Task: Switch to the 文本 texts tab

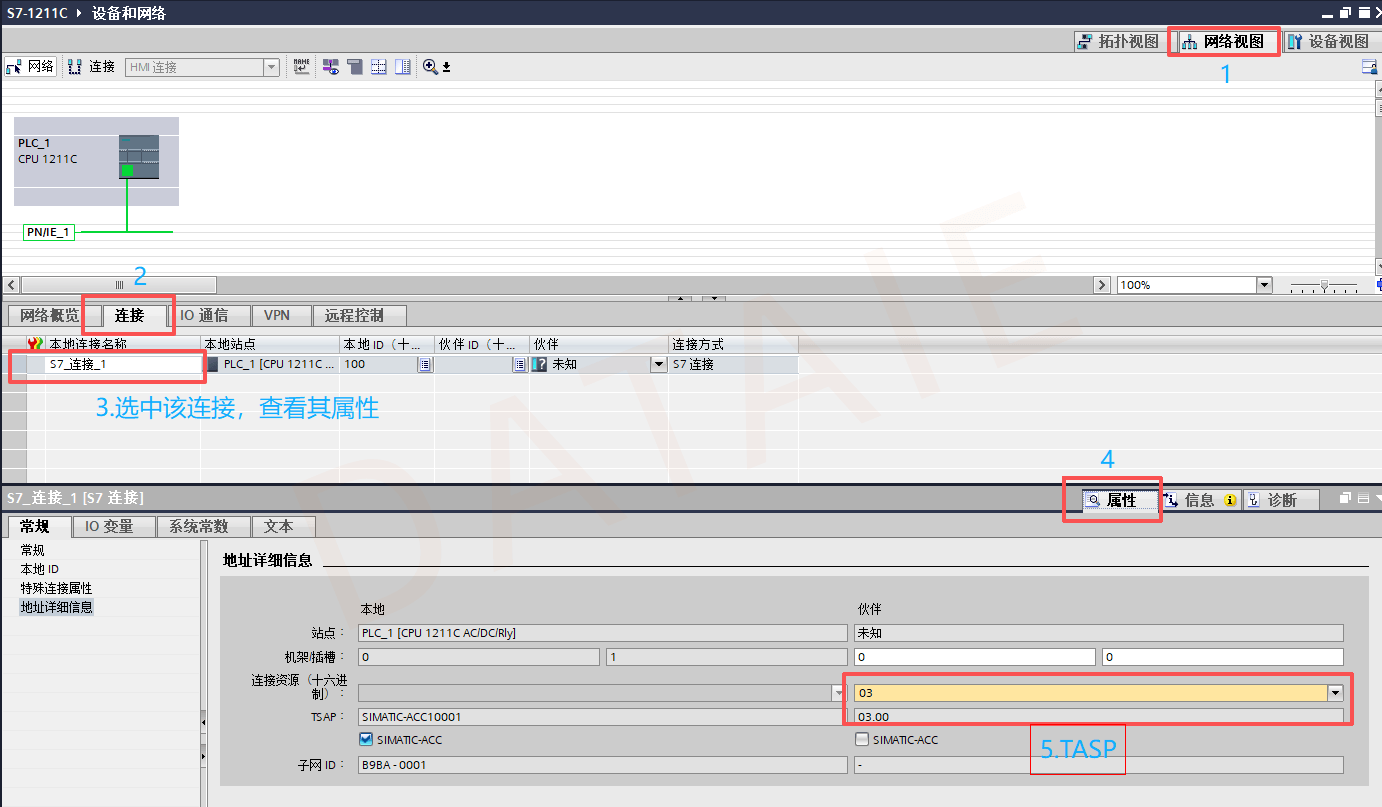Action: point(283,526)
